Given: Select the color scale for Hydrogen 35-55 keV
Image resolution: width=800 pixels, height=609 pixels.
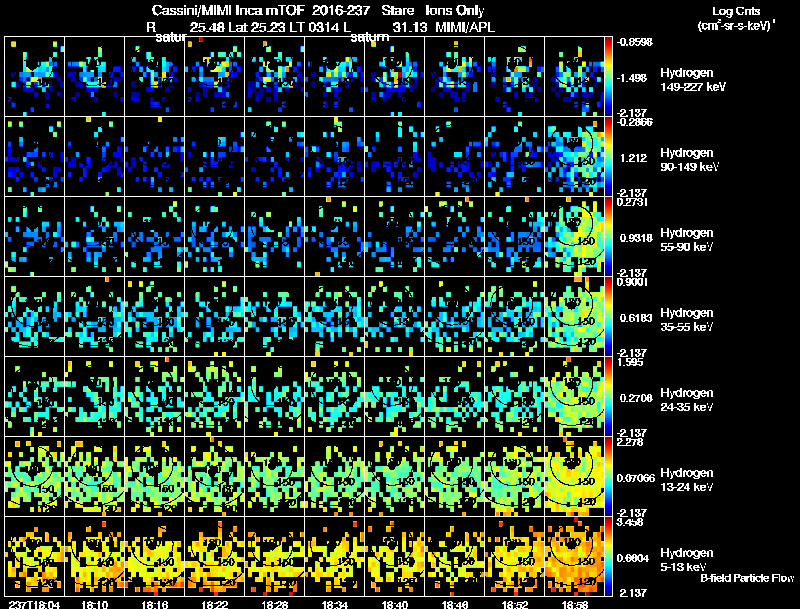Looking at the screenshot, I should pyautogui.click(x=610, y=316).
